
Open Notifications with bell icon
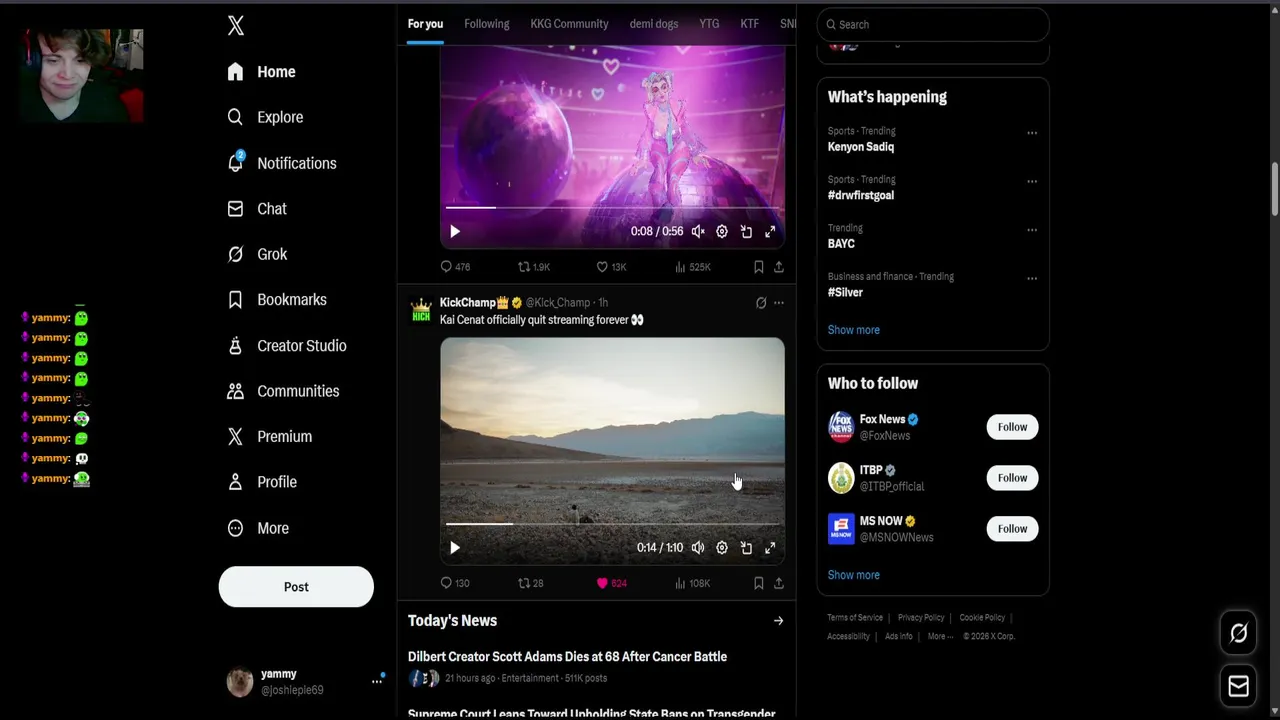pos(282,163)
